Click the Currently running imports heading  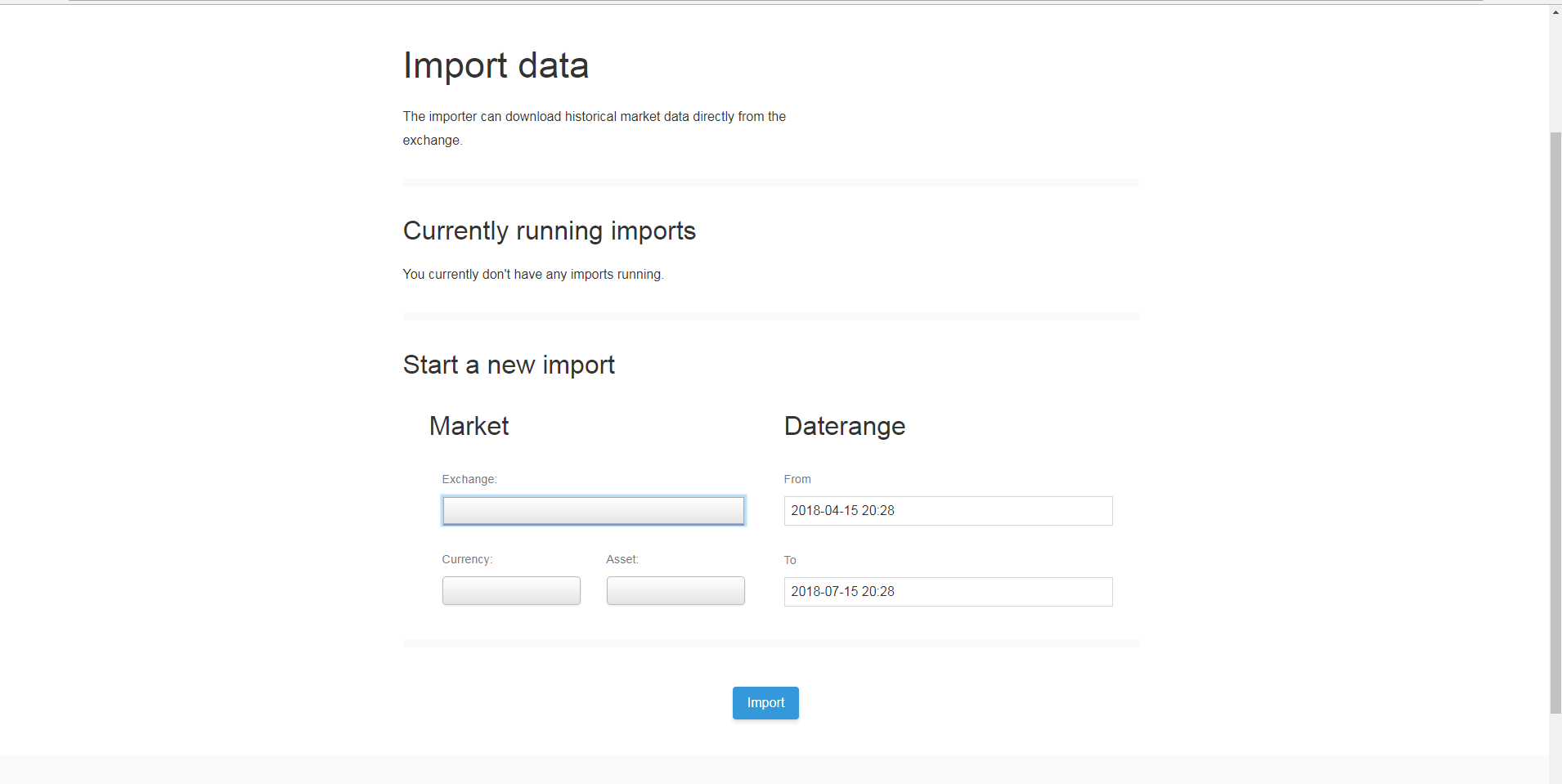point(548,231)
